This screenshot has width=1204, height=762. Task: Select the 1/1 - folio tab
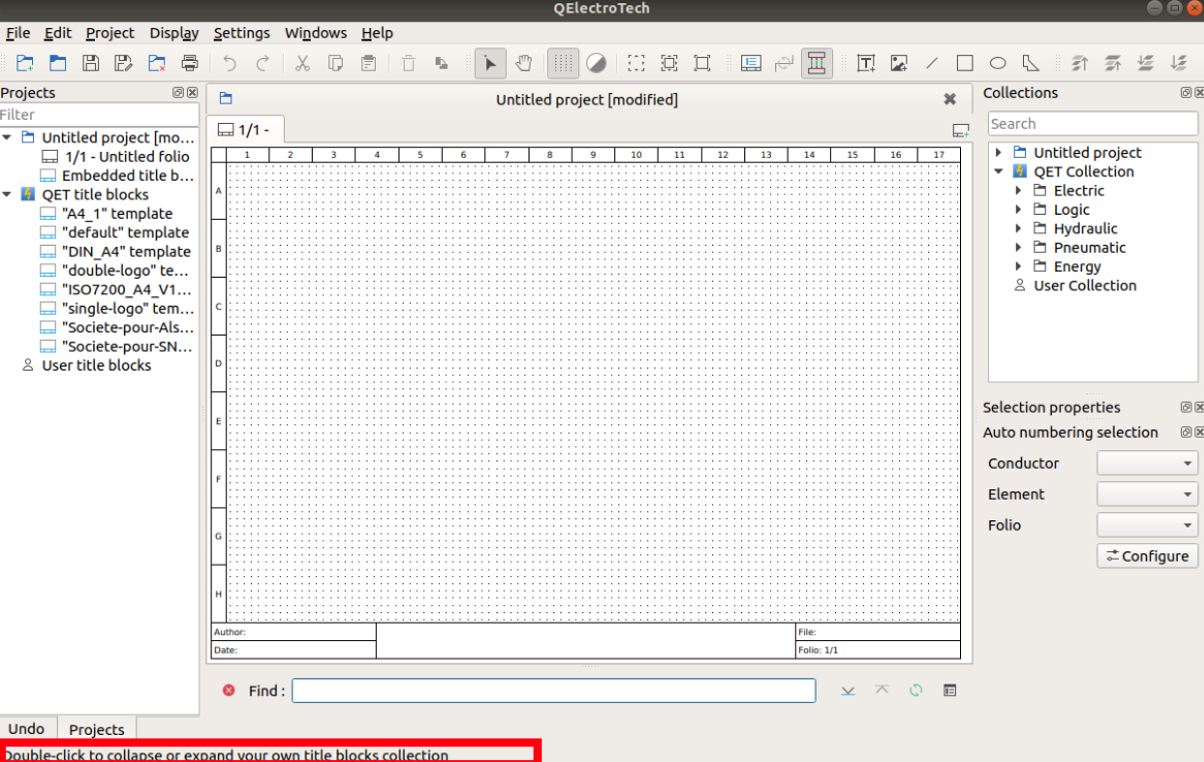[x=245, y=130]
